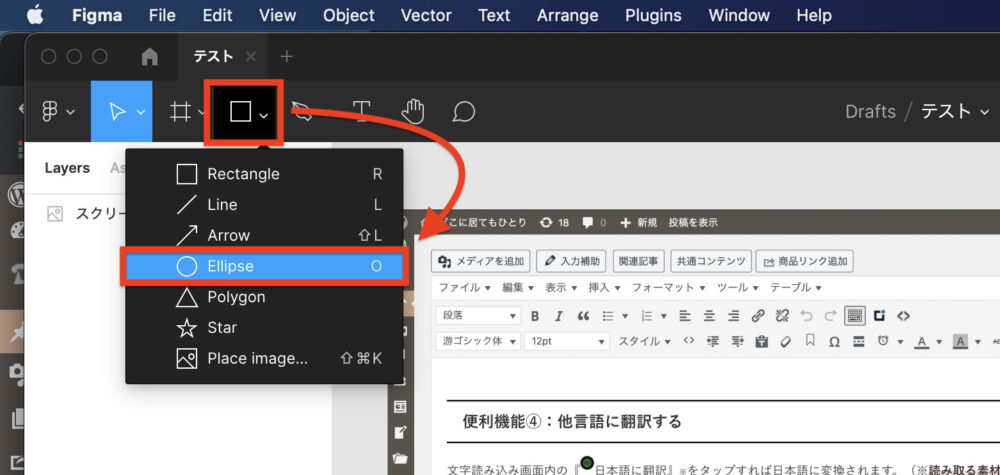This screenshot has height=475, width=1000.
Task: Click the background color A swatch
Action: [x=960, y=342]
